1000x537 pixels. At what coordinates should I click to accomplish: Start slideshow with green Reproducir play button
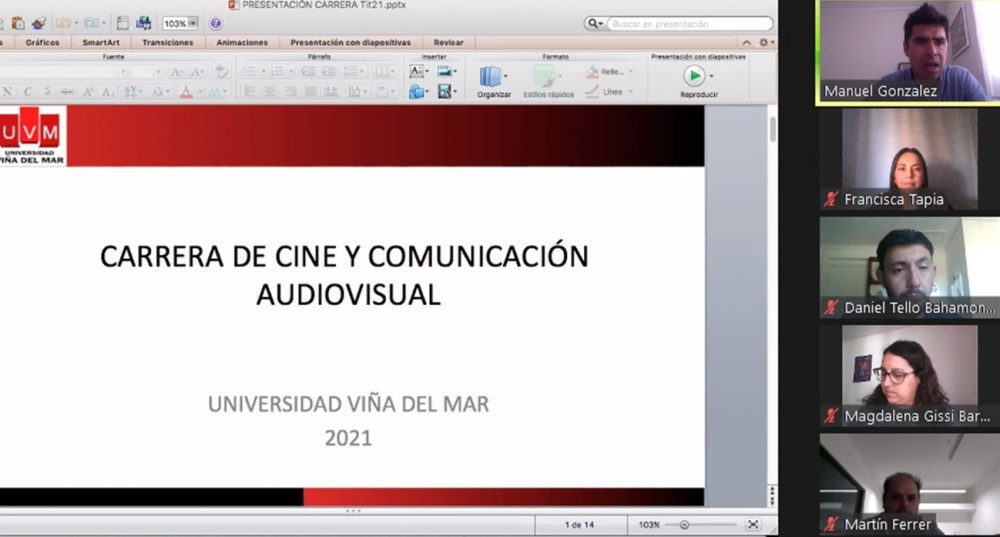pos(694,76)
